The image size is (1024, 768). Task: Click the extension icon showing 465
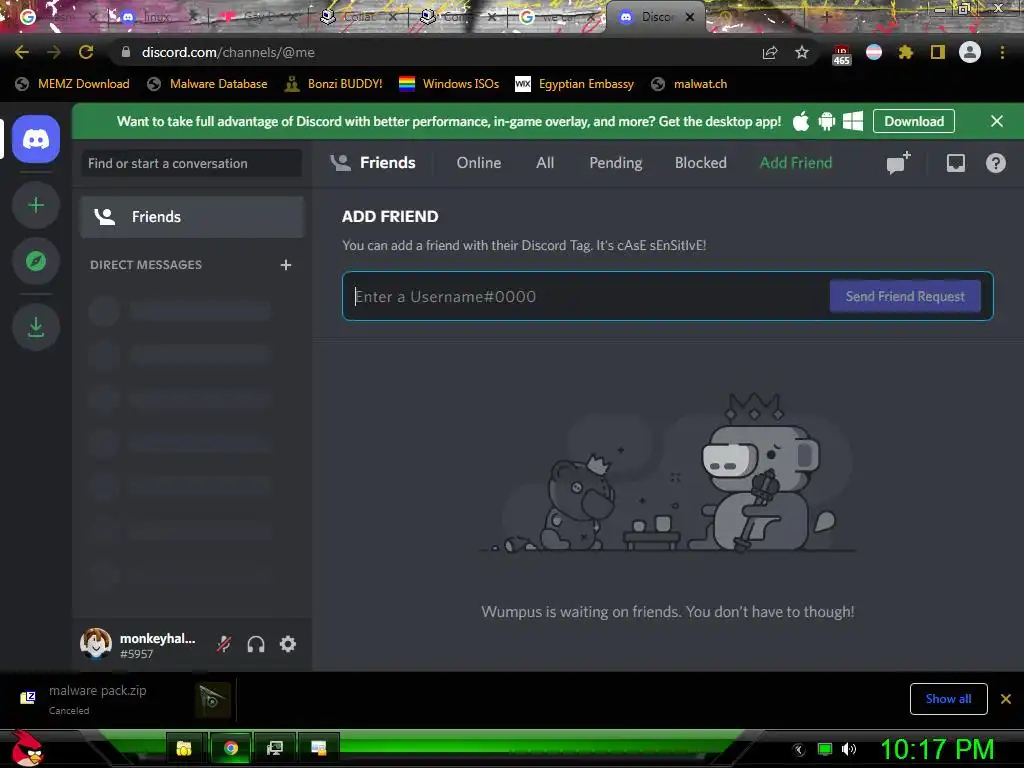[841, 54]
